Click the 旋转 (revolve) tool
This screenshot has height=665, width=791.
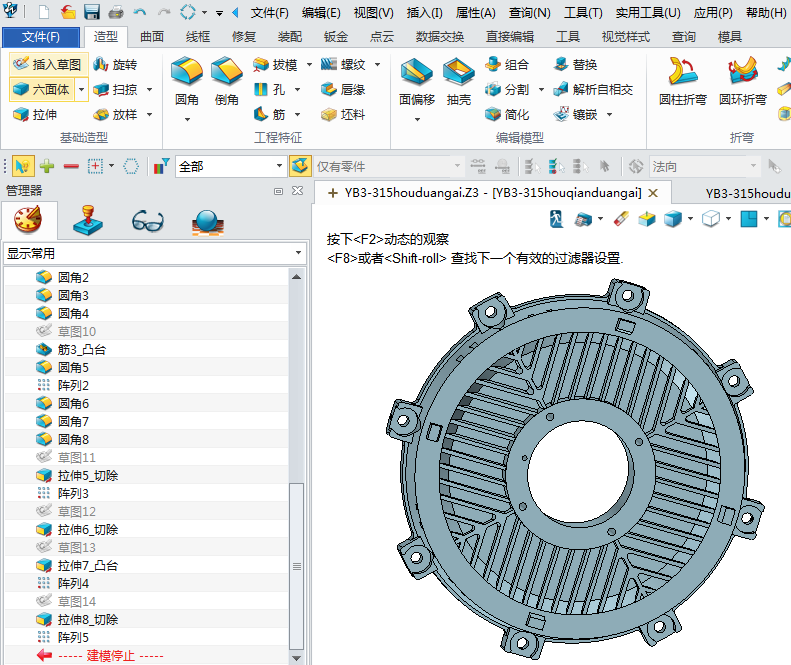tap(115, 65)
